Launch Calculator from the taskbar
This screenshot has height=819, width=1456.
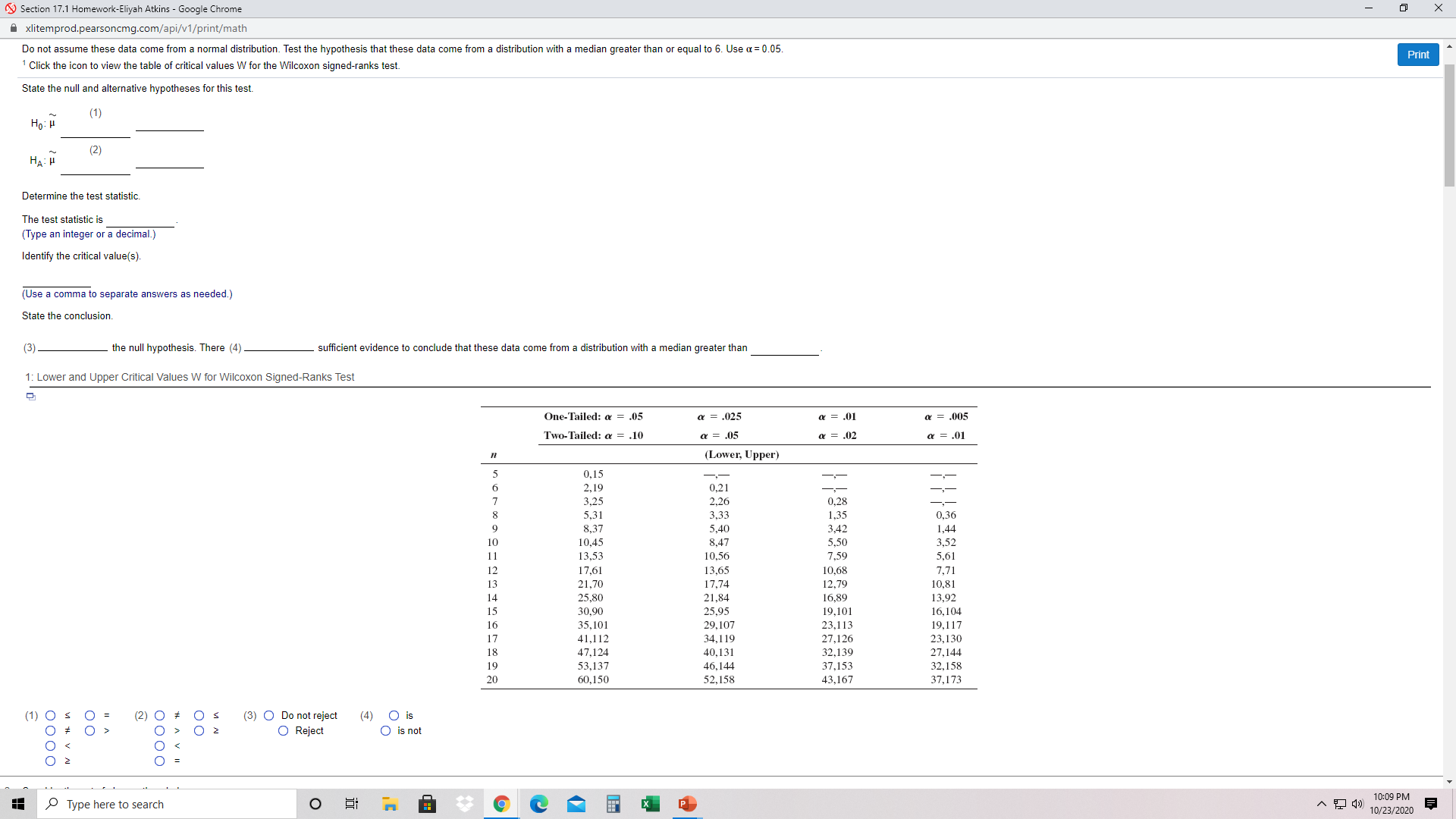click(x=613, y=804)
